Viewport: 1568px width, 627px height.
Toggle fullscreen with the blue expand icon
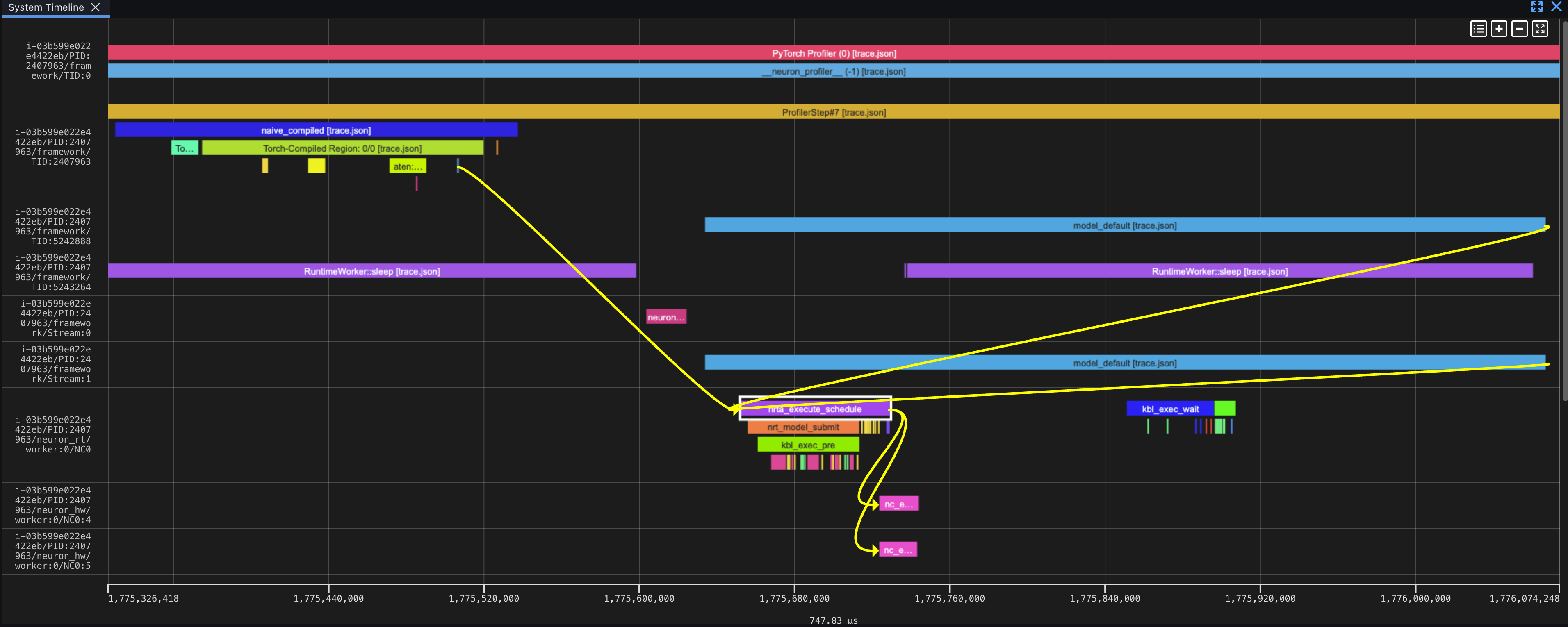pyautogui.click(x=1537, y=7)
